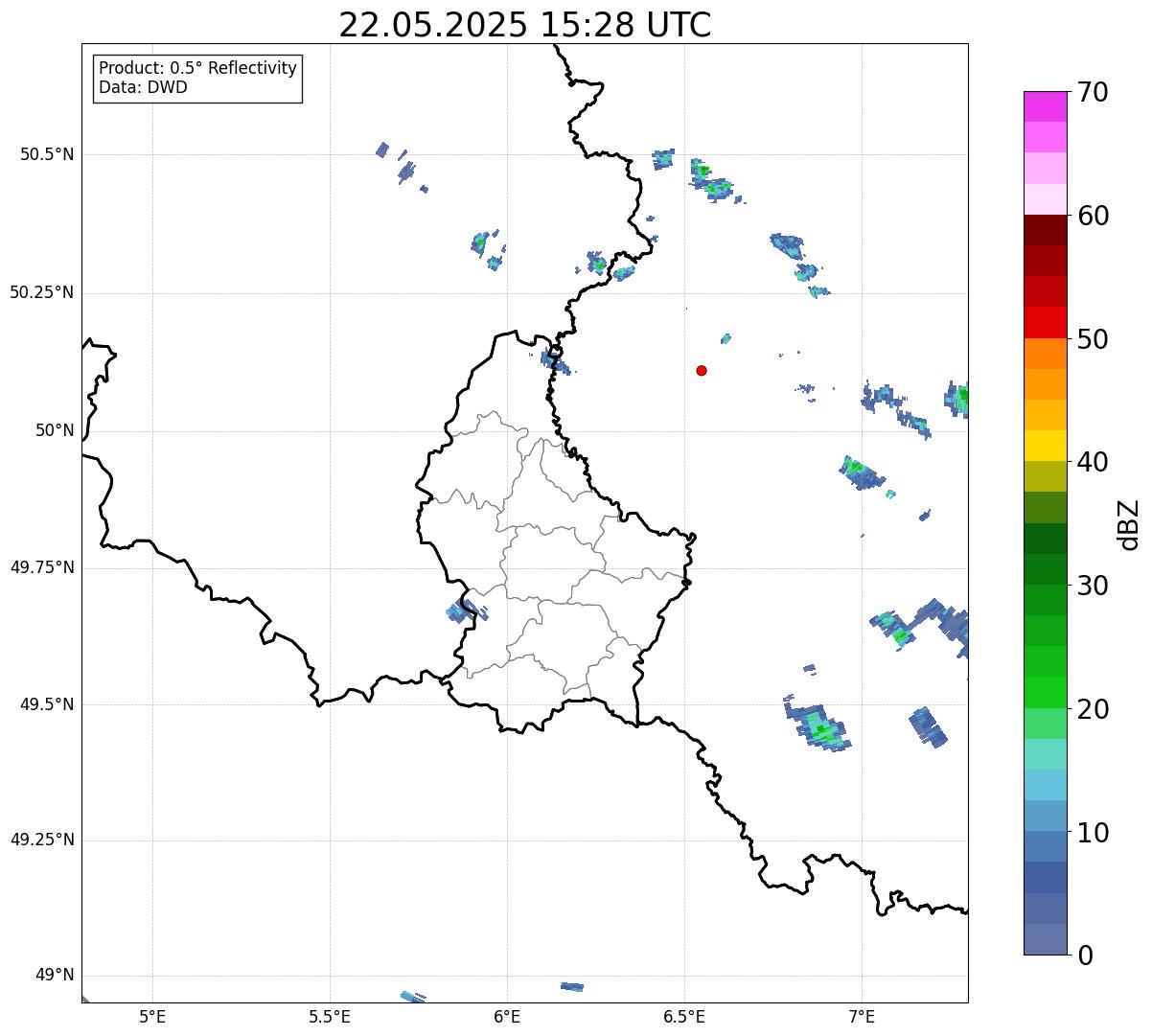Viewport: 1152px width, 1036px height.
Task: Click the colorbar tick label 40
Action: tap(1093, 462)
